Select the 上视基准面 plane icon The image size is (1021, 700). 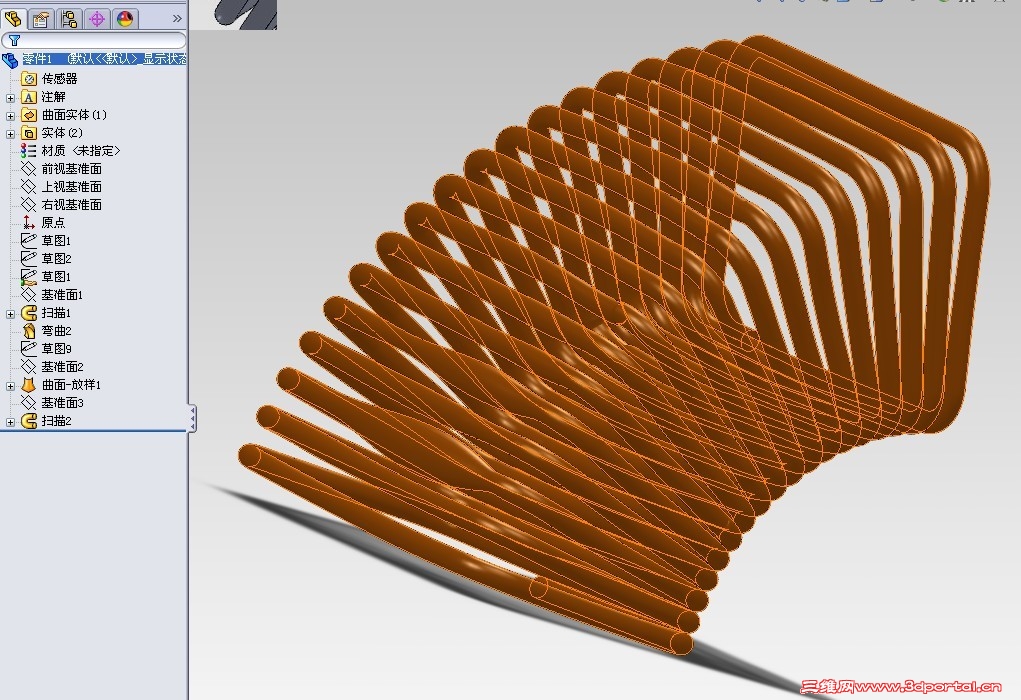tap(29, 187)
